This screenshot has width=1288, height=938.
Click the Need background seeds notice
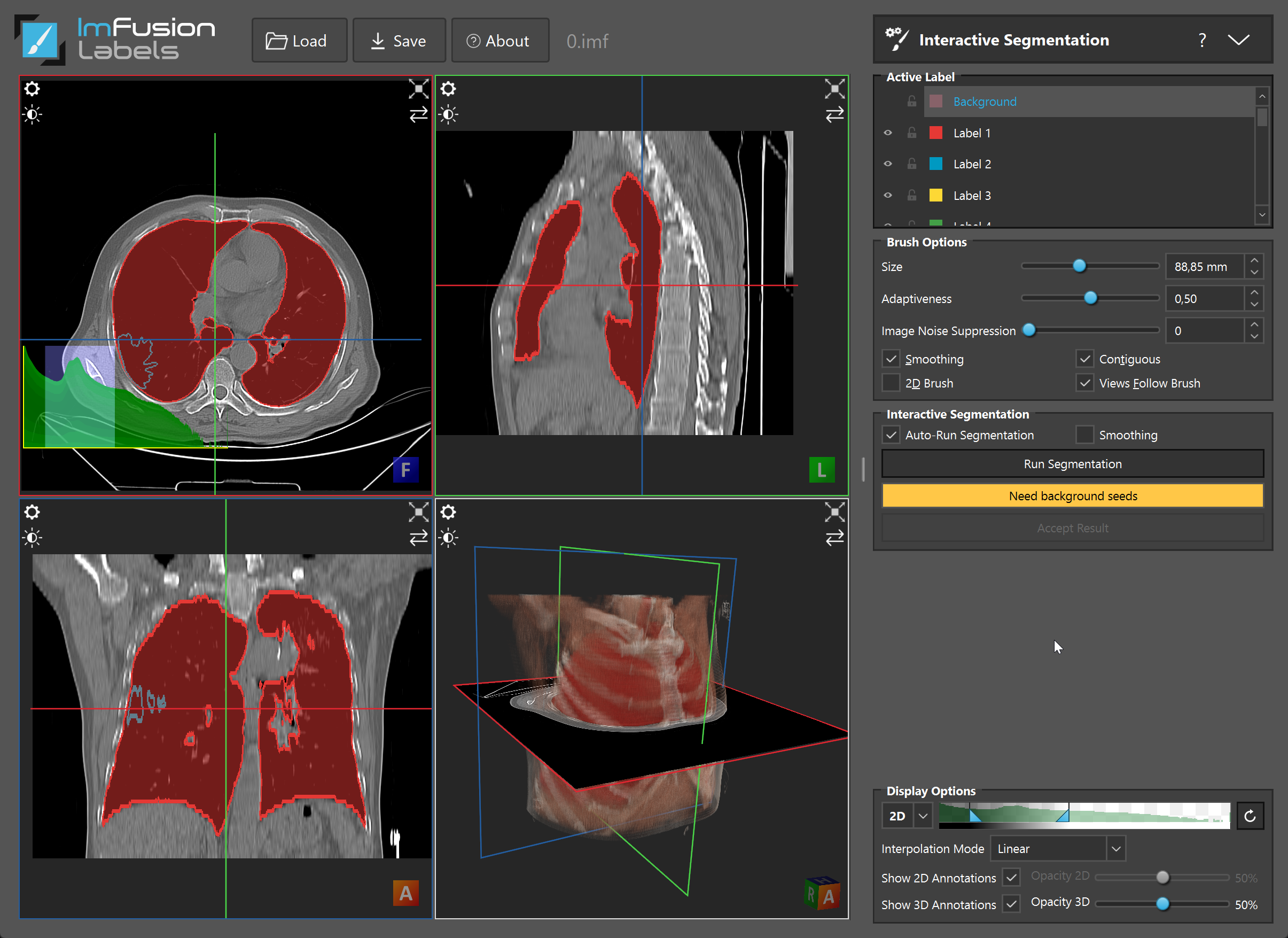pyautogui.click(x=1072, y=495)
